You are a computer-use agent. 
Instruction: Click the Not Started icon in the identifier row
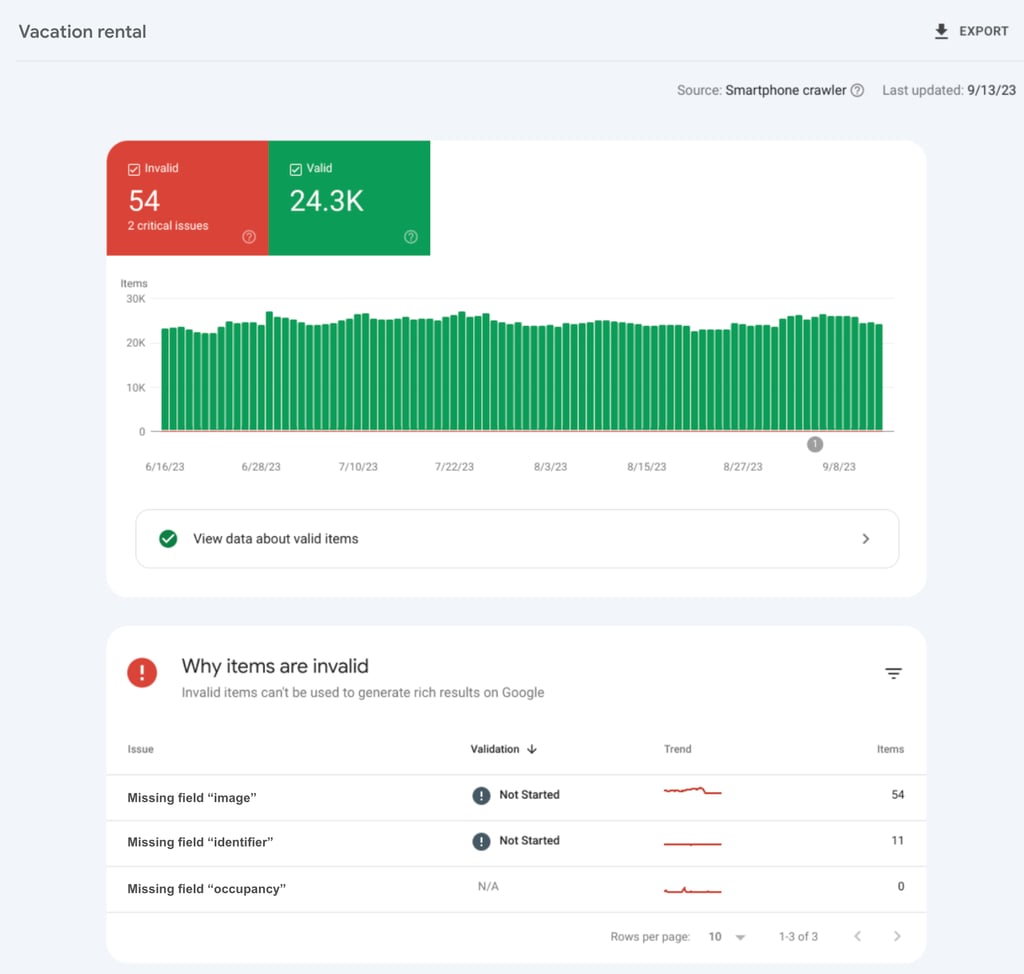[481, 841]
